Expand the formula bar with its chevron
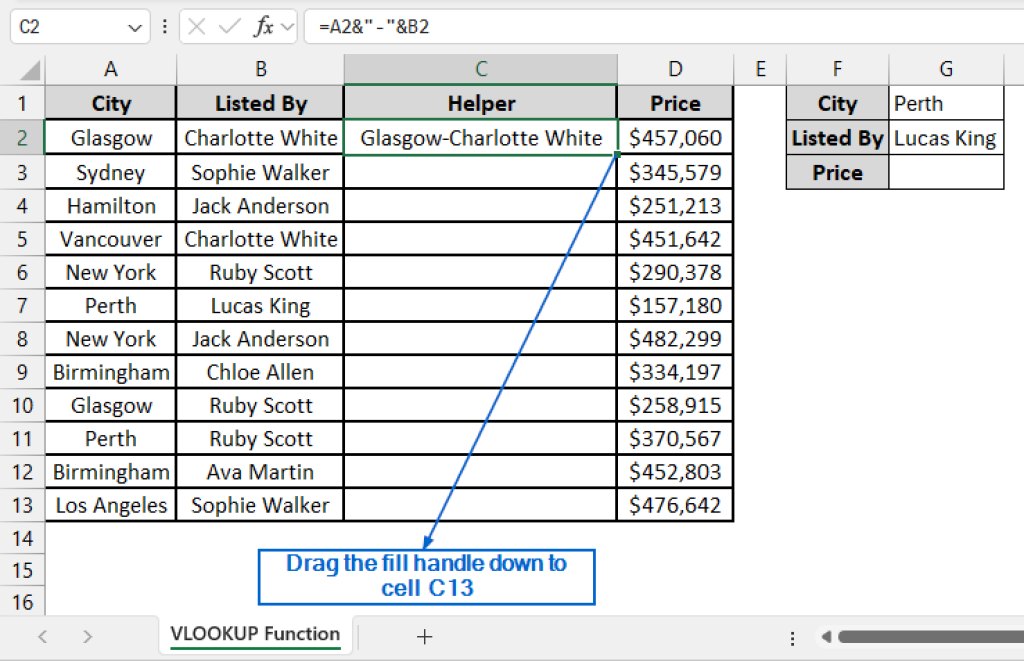Screen dimensions: 1024x661 [287, 27]
